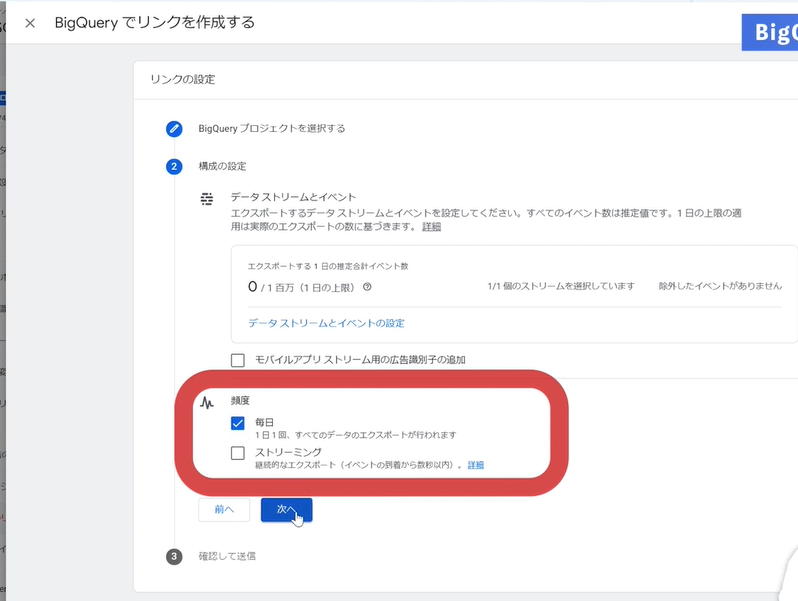Click データ ストリームとイベント heading
This screenshot has height=601, width=798.
coord(293,197)
